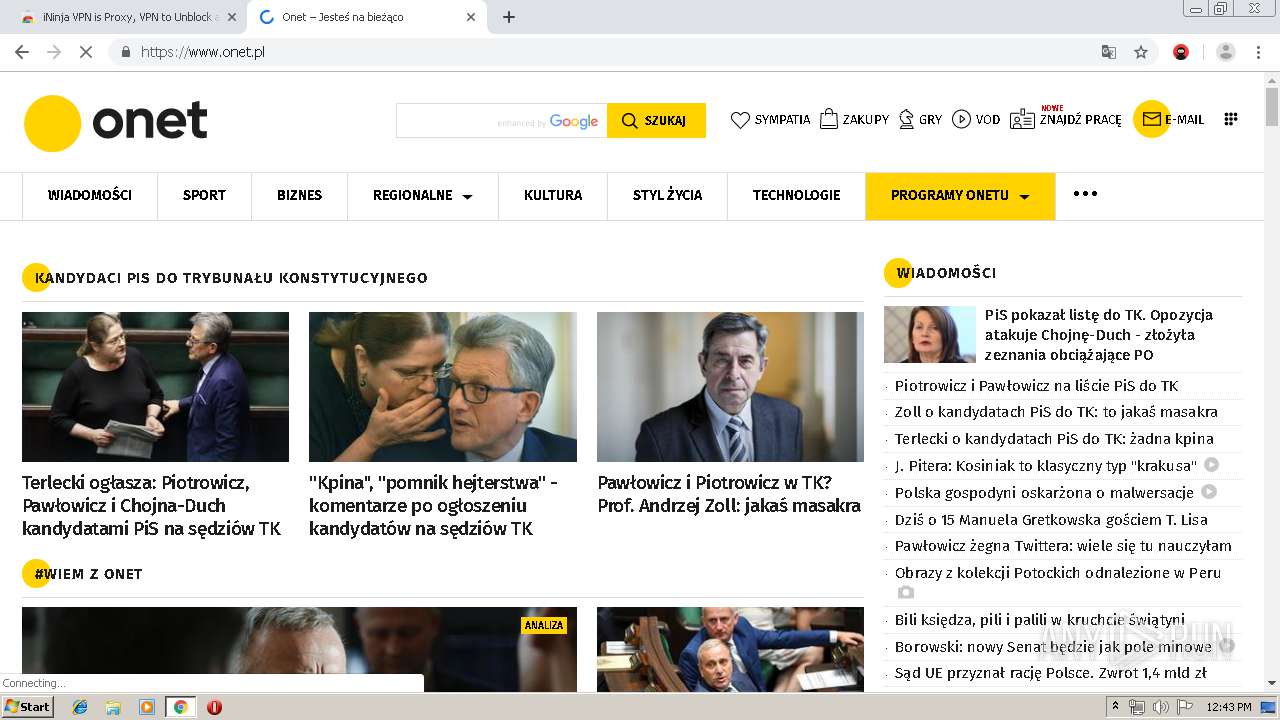
Task: Bookmark this page with the star icon
Action: click(x=1141, y=52)
